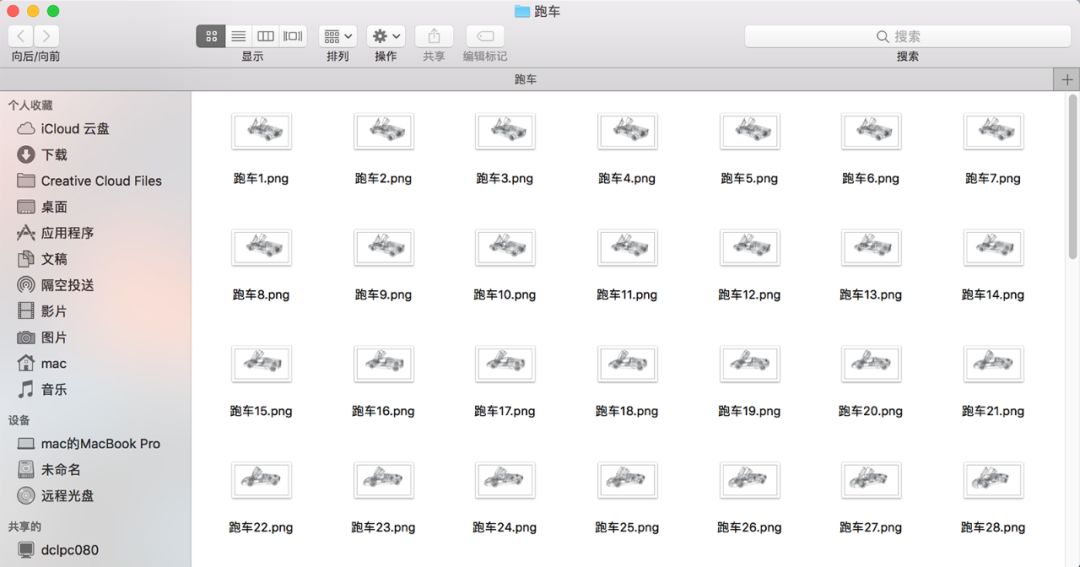The height and width of the screenshot is (567, 1080).
Task: Select mac的MacBook Pro device
Action: (89, 444)
